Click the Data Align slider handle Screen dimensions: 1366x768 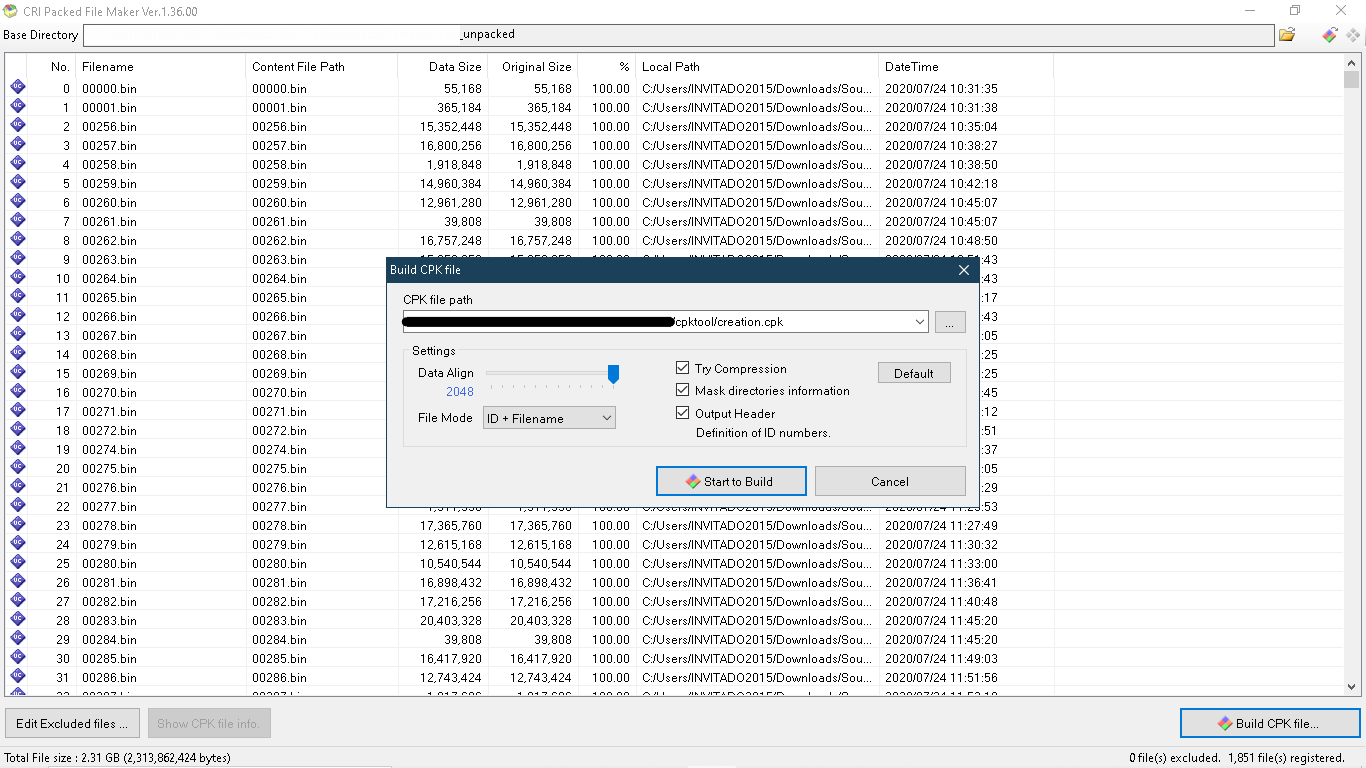(614, 373)
